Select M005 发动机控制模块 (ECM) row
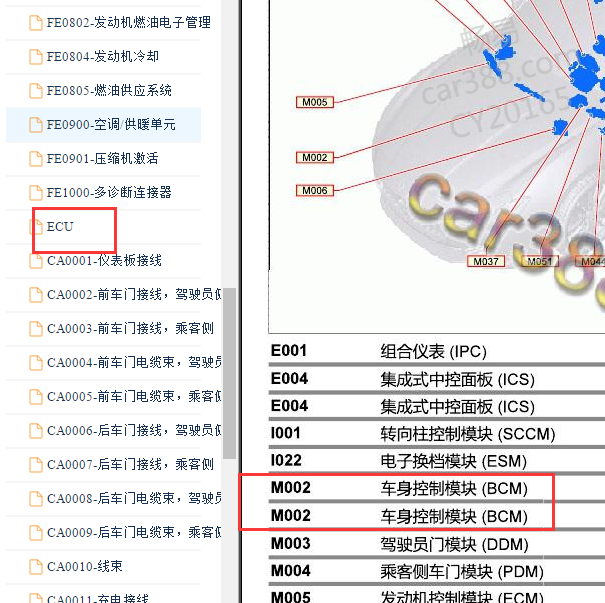 [437, 596]
